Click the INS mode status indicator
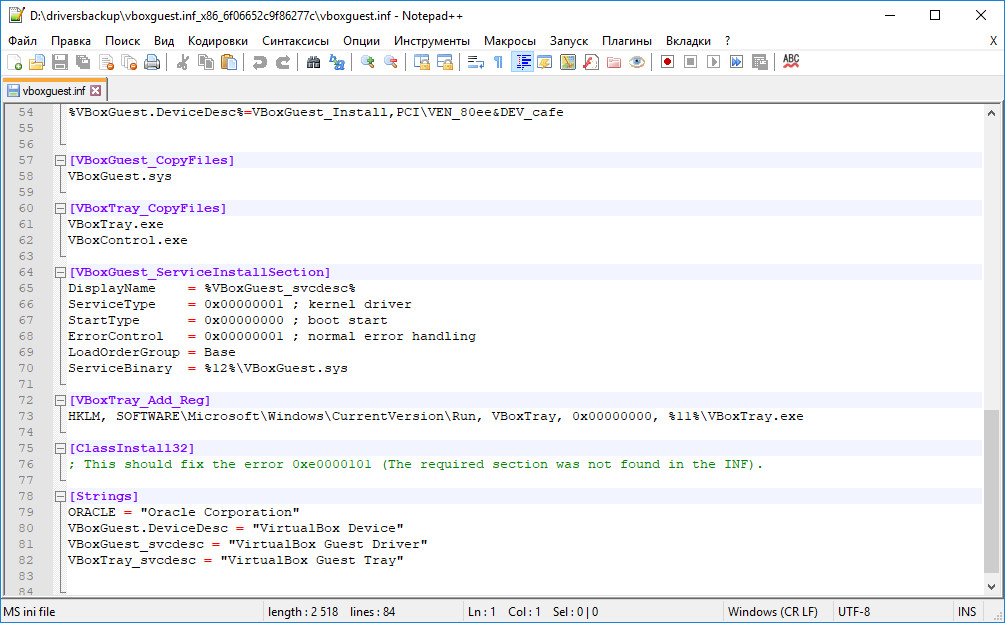The height and width of the screenshot is (623, 1005). pyautogui.click(x=967, y=612)
